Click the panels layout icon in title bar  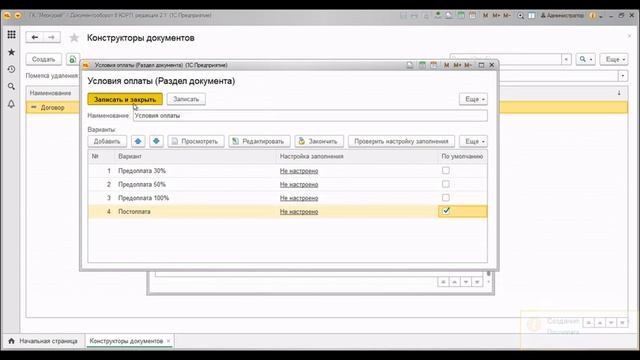[532, 16]
